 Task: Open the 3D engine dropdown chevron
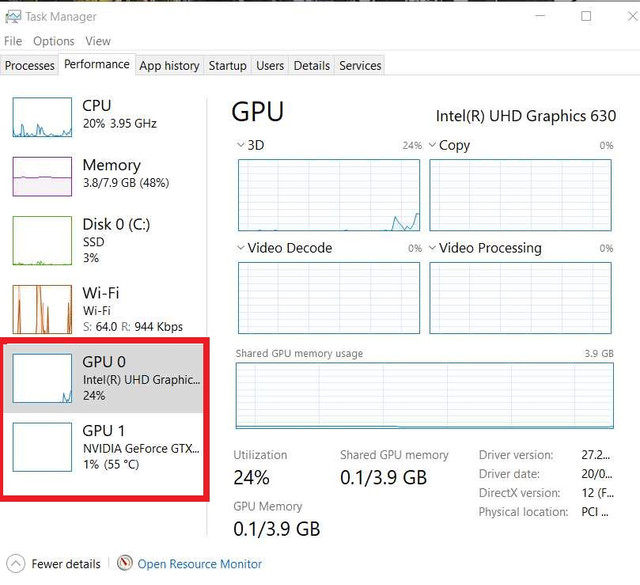tap(241, 145)
